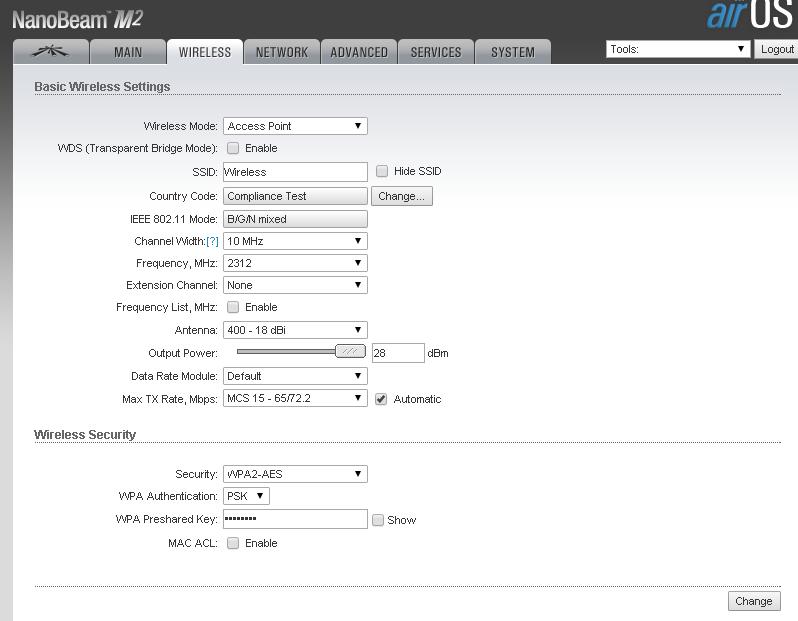Expand the Extension Channel dropdown
This screenshot has width=798, height=621.
(295, 285)
